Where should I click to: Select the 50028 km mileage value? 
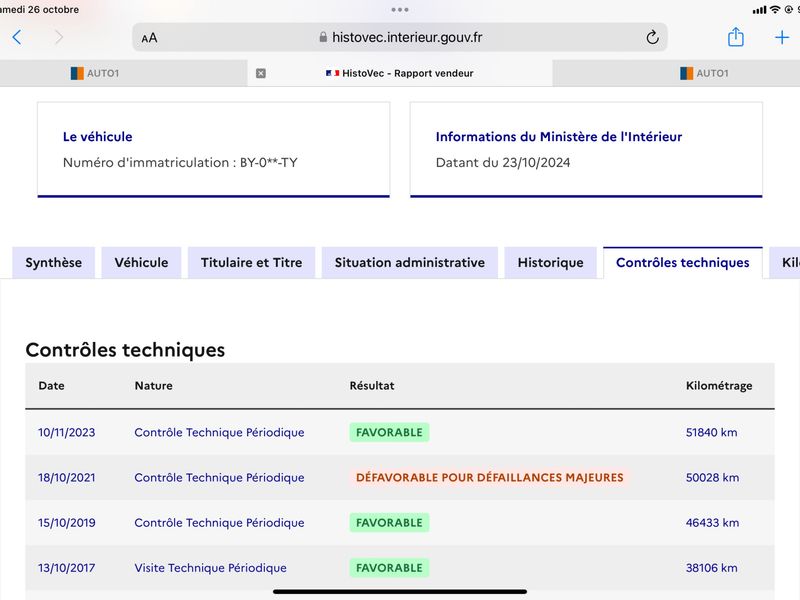(x=712, y=478)
